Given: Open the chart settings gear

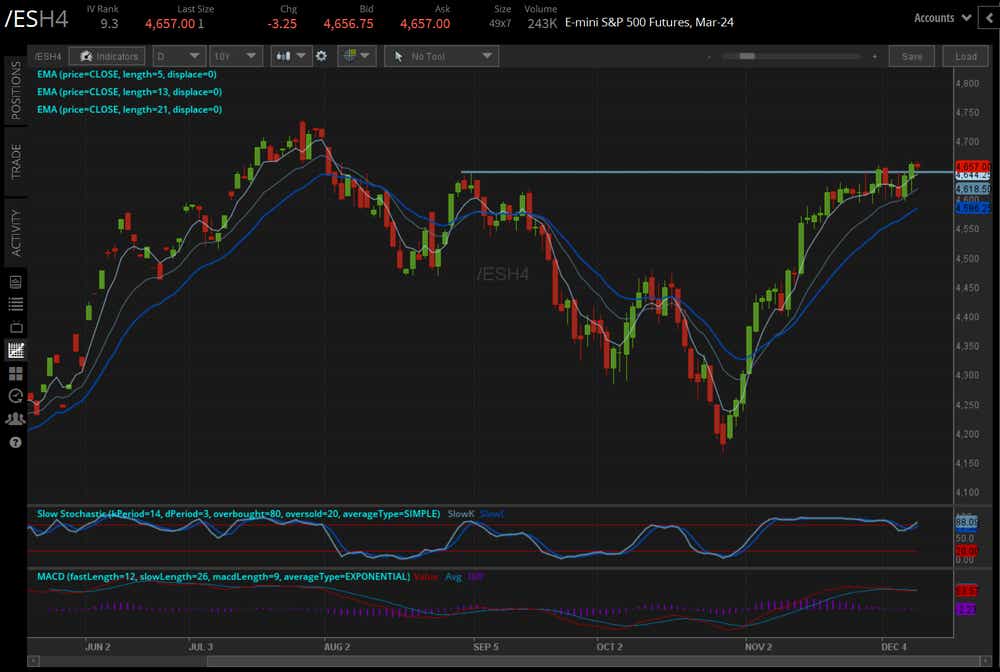Looking at the screenshot, I should click(321, 56).
